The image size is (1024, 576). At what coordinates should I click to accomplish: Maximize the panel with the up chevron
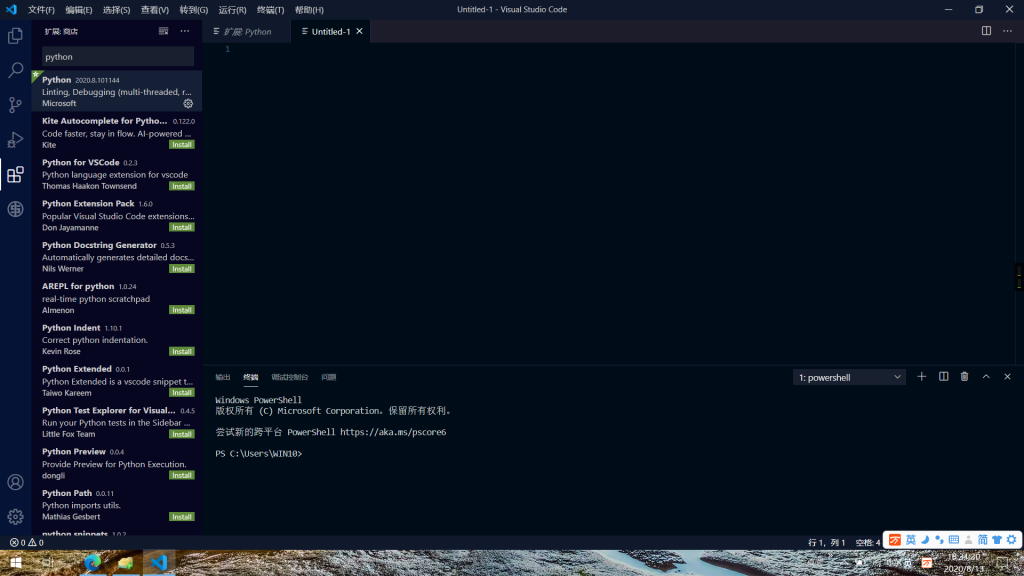click(986, 377)
